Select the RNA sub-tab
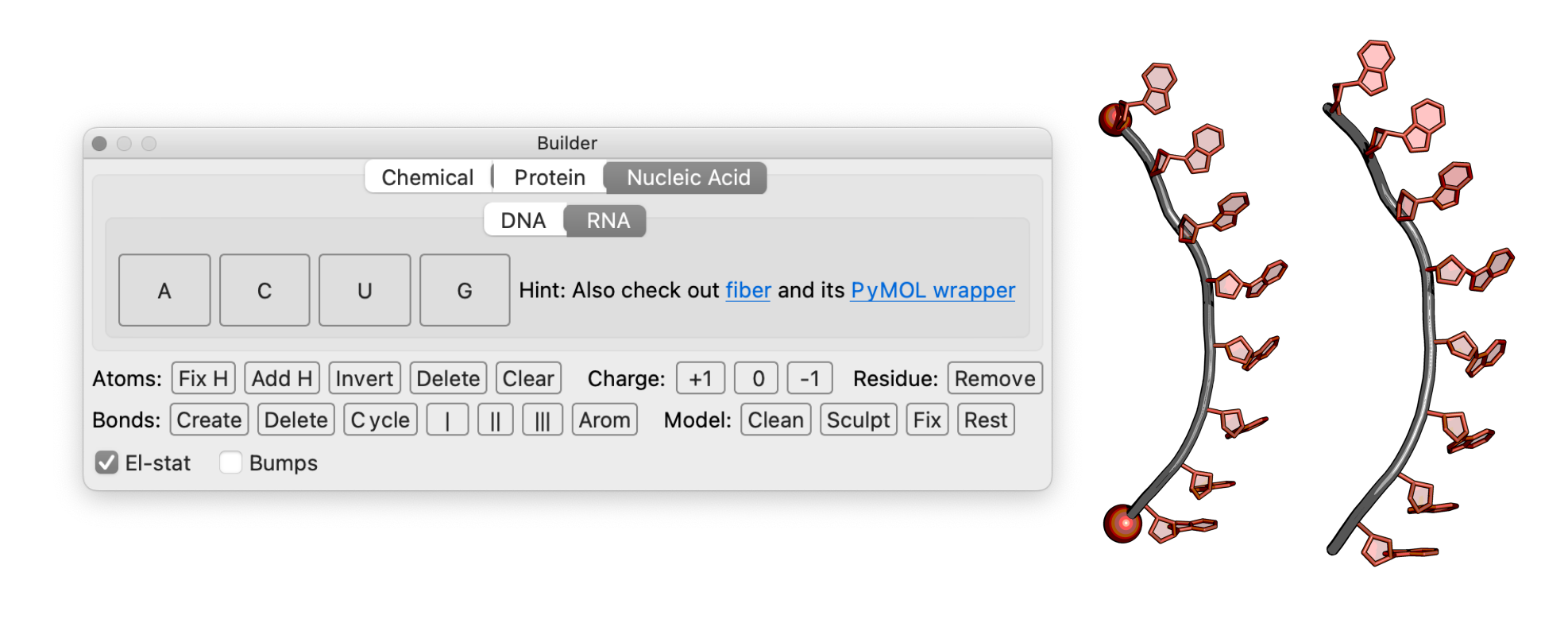This screenshot has width=1568, height=619. (x=608, y=221)
